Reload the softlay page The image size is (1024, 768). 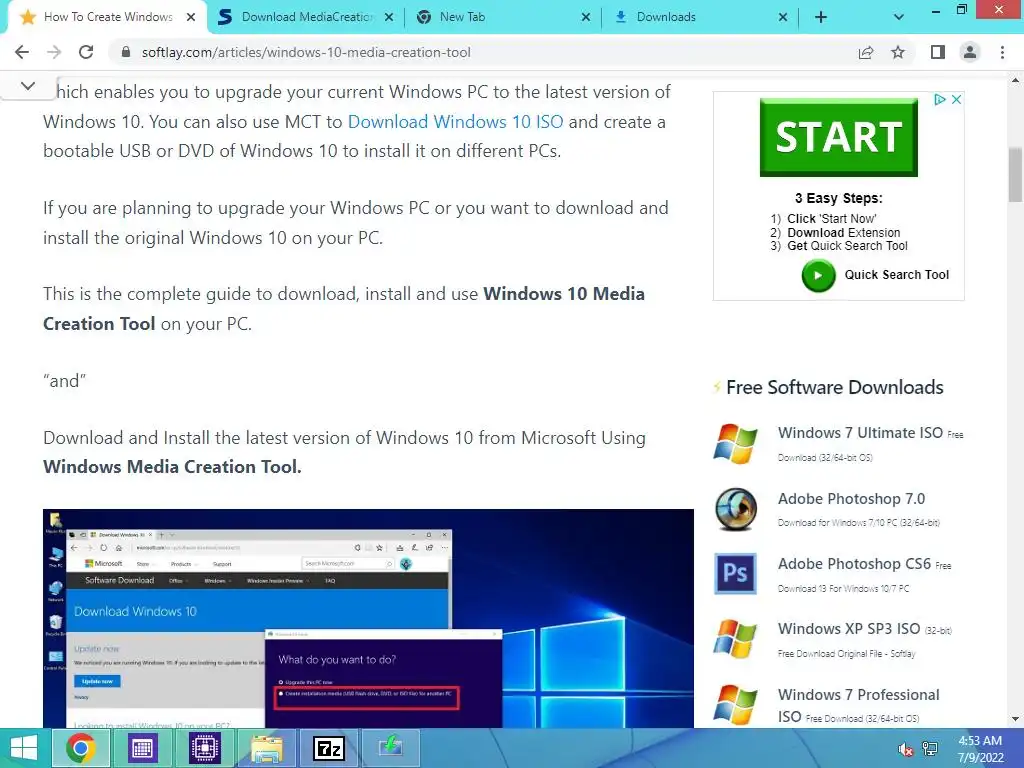click(x=86, y=52)
